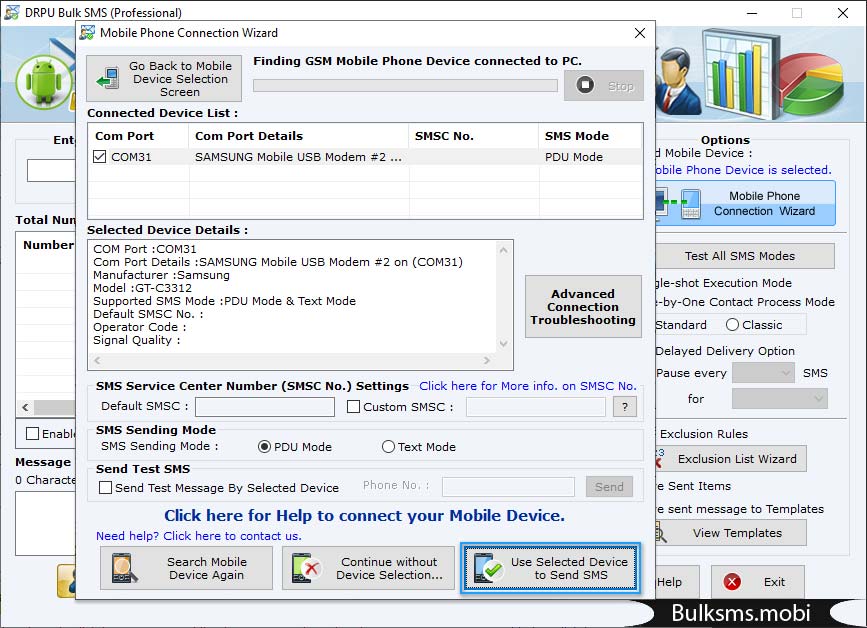
Task: Click the pie chart graphic in banner
Action: [812, 83]
